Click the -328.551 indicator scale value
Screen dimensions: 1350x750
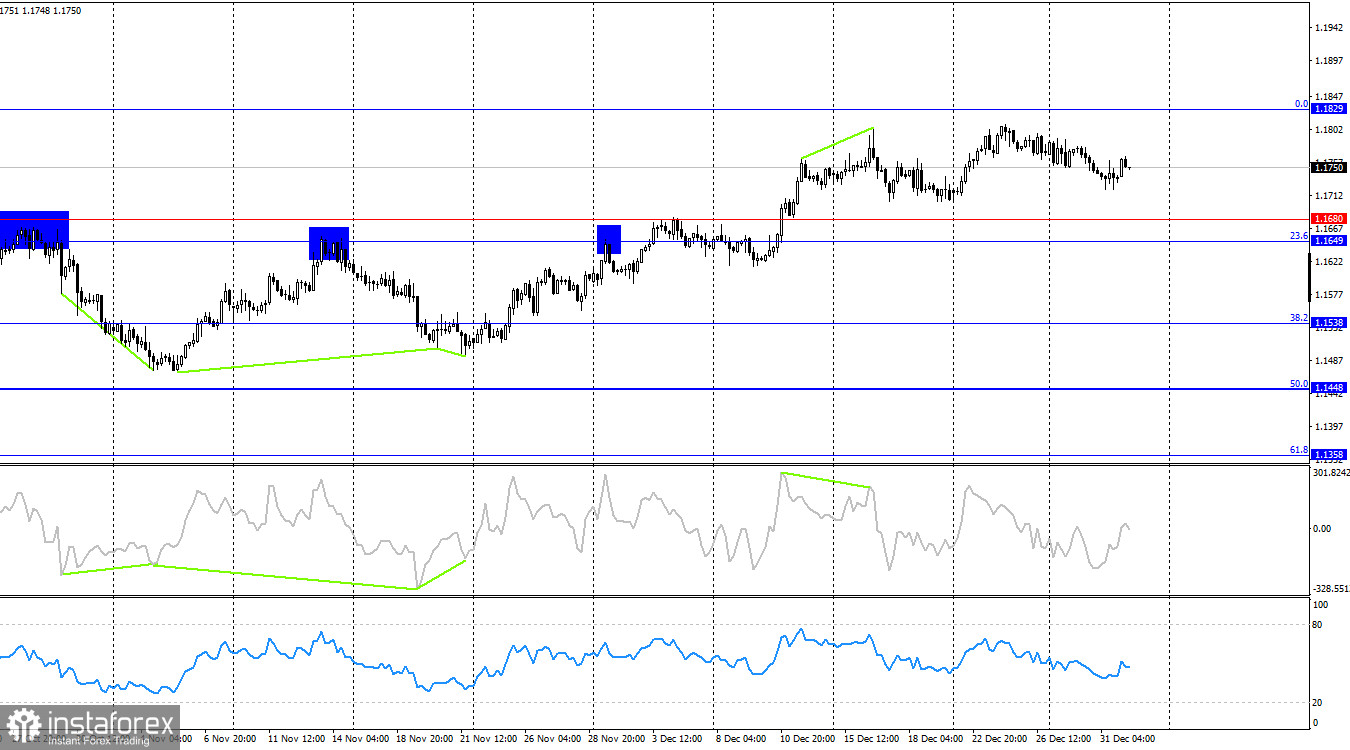coord(1329,589)
